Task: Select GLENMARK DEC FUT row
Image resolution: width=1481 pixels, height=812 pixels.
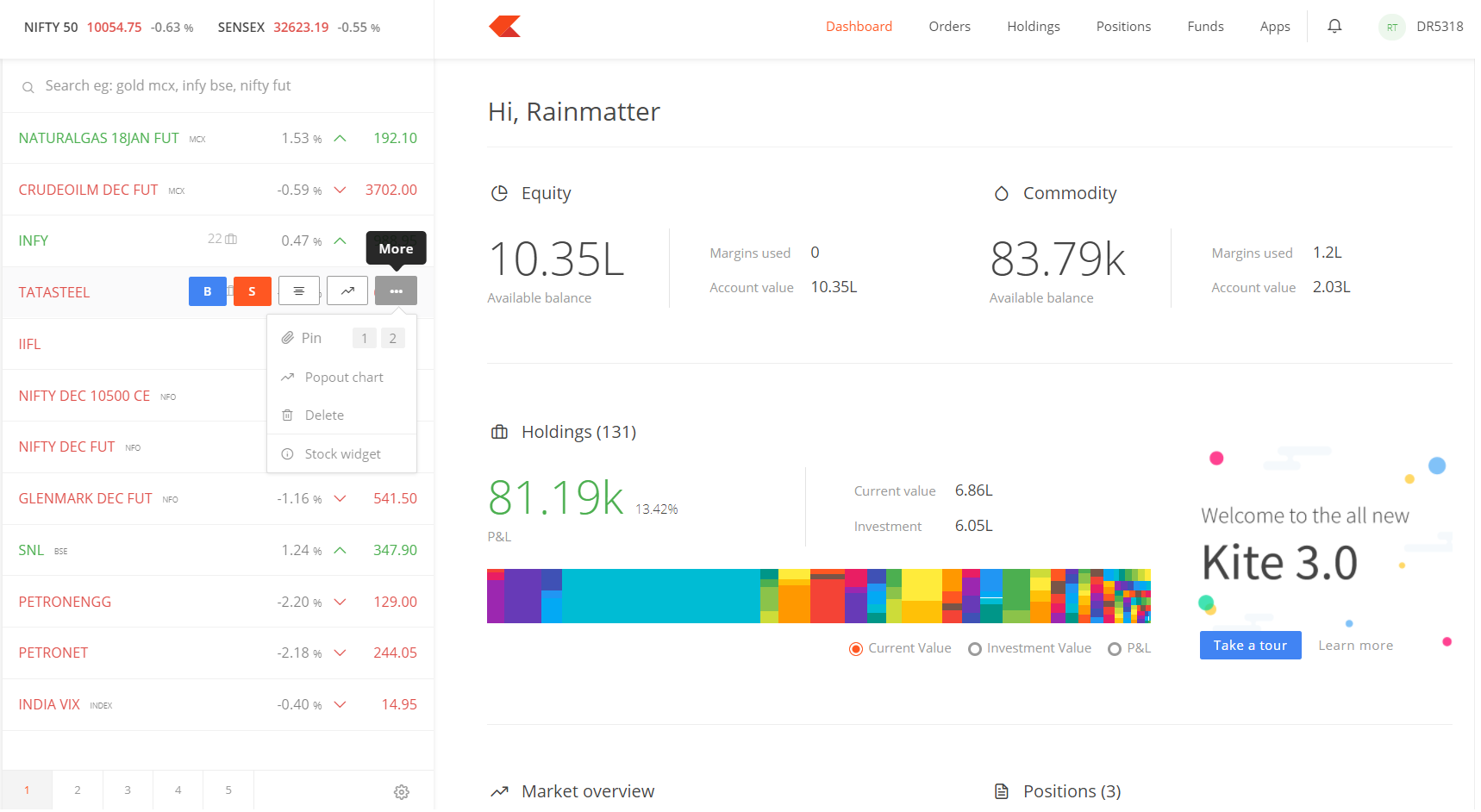Action: pyautogui.click(x=219, y=500)
